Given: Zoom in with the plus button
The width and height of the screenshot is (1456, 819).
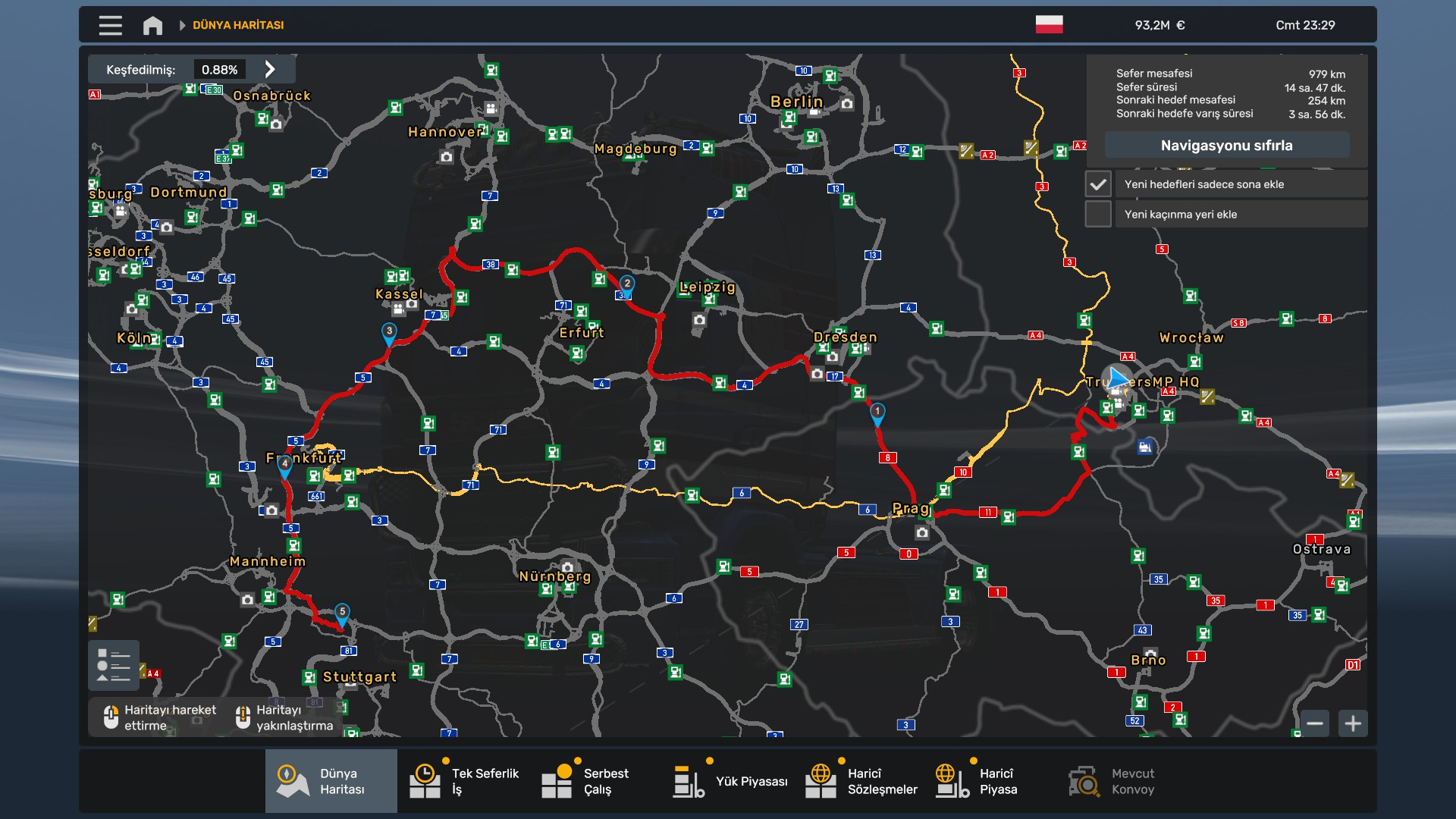Looking at the screenshot, I should (x=1353, y=723).
